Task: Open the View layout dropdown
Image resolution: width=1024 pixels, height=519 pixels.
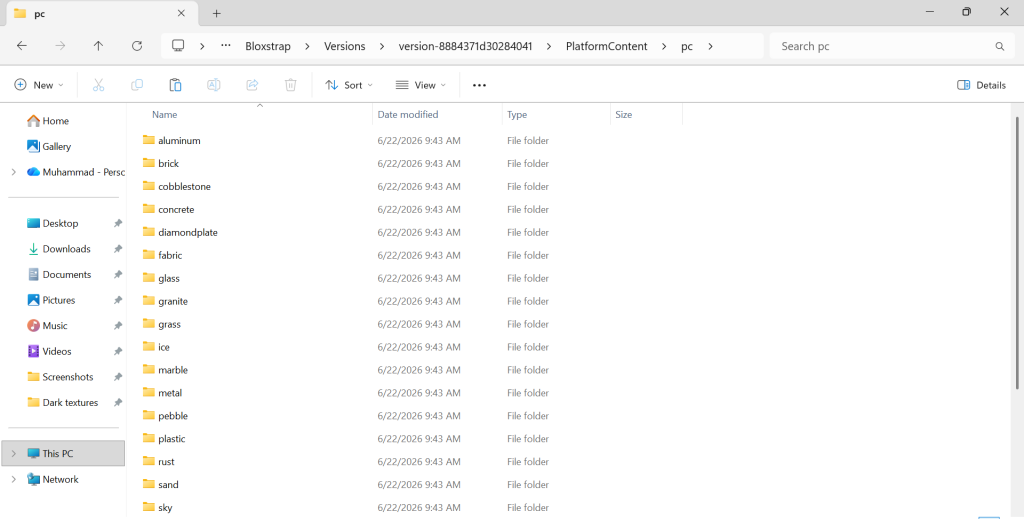Action: [421, 85]
